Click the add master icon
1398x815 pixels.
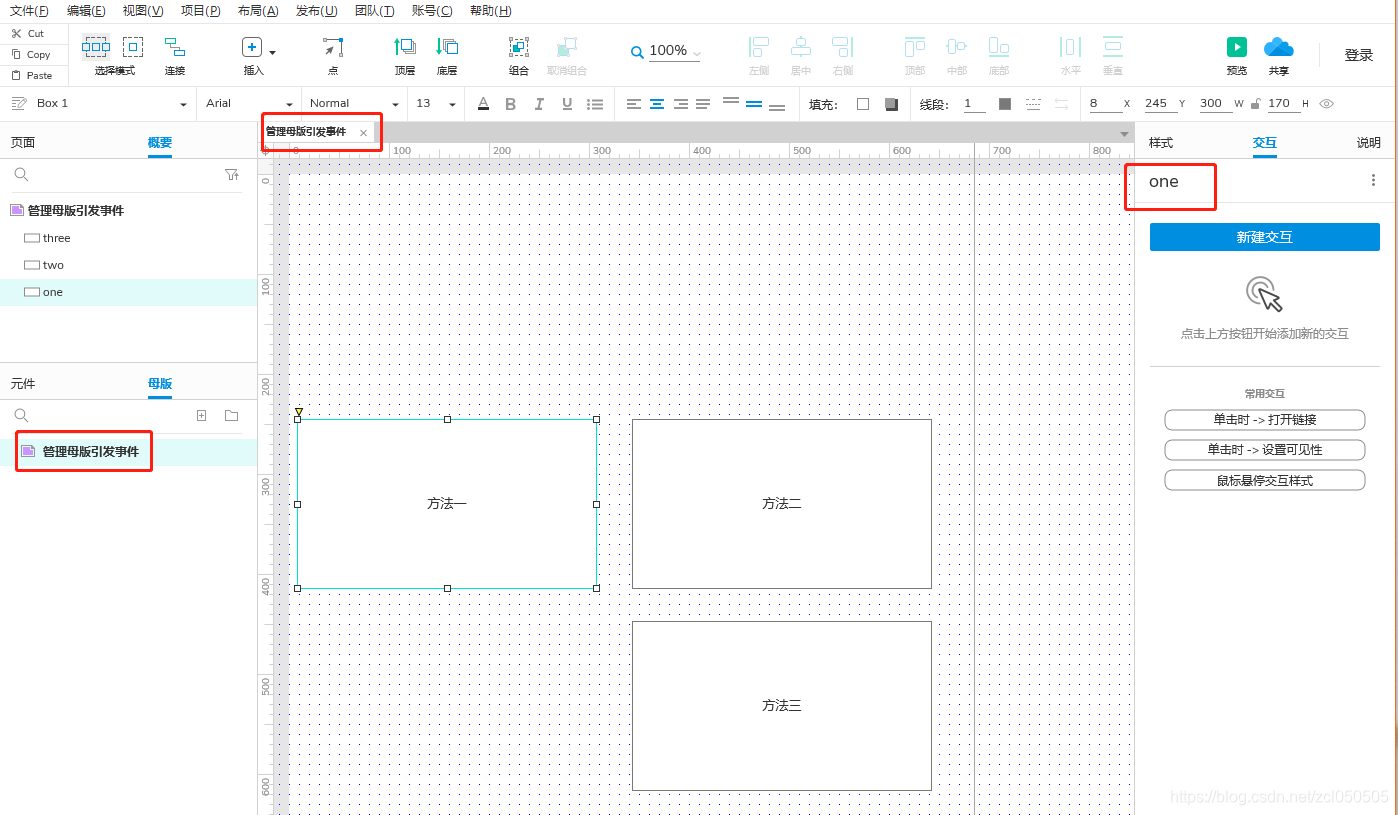pyautogui.click(x=201, y=415)
